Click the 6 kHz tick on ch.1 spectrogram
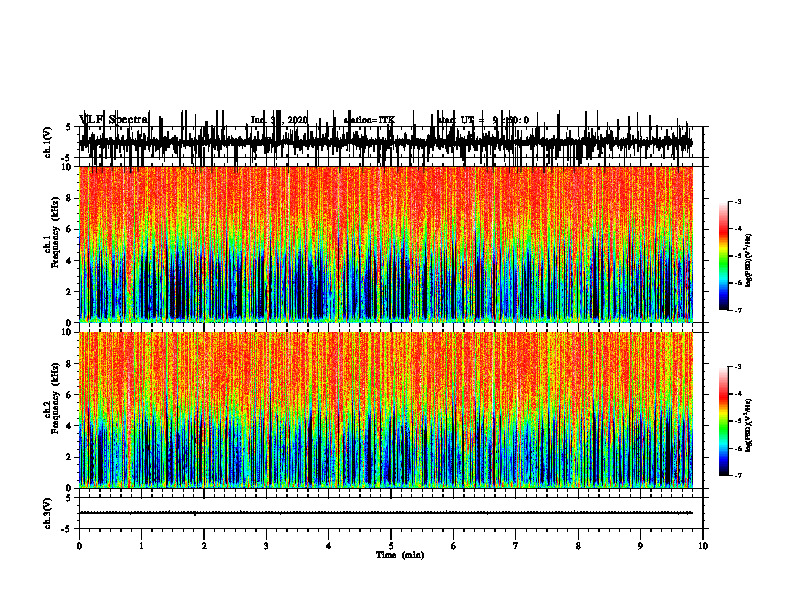This screenshot has height=612, width=792. (69, 229)
